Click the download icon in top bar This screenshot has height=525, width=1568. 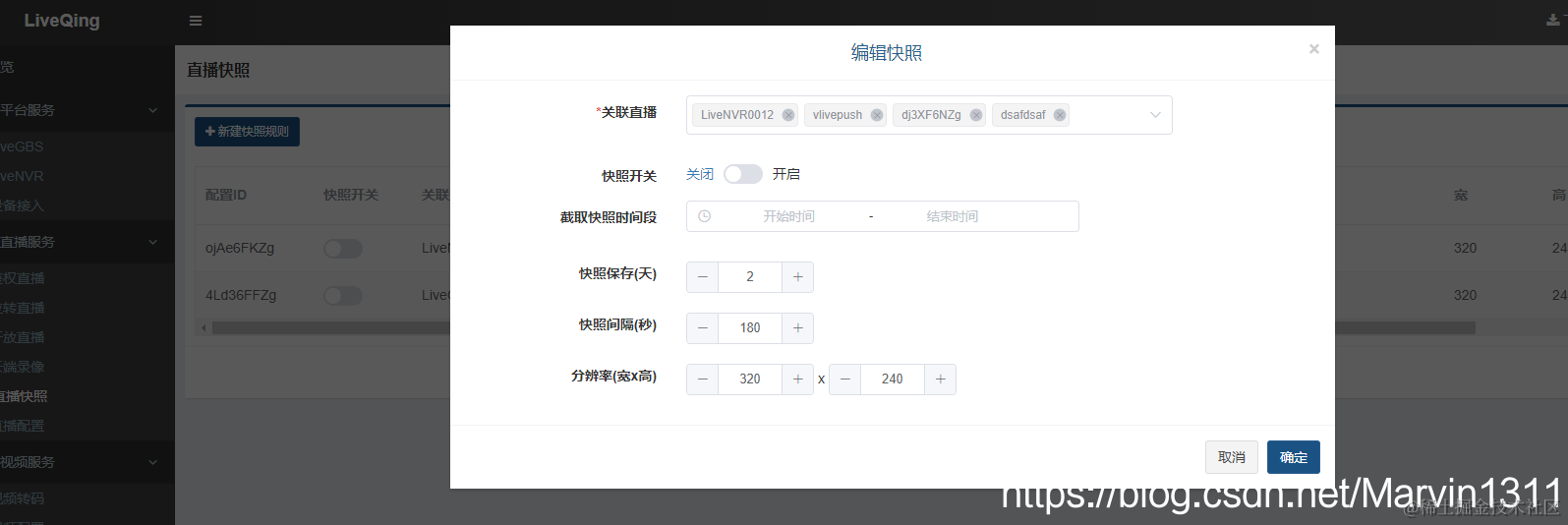tap(1553, 20)
